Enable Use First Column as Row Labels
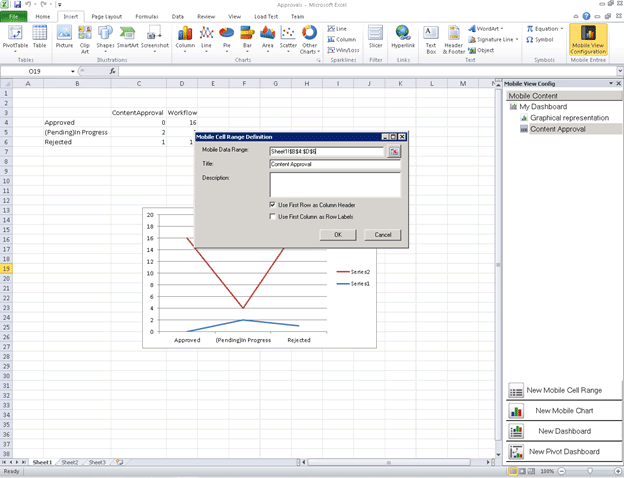Viewport: 624px width, 478px height. [x=273, y=216]
